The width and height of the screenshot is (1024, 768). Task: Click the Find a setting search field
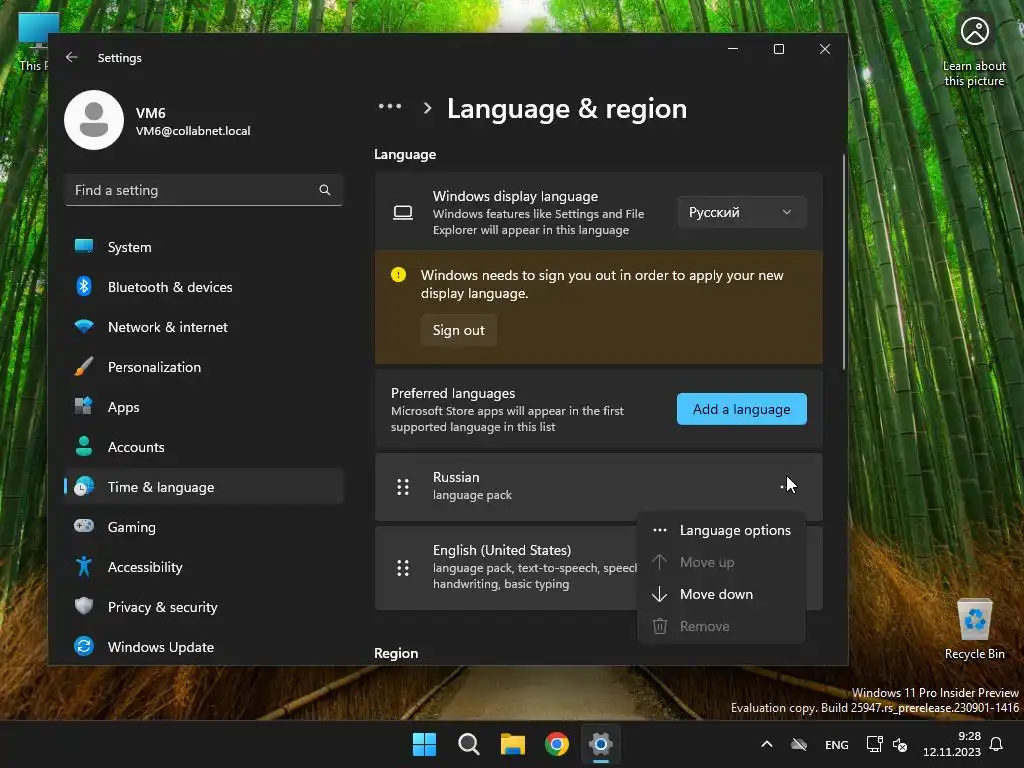coord(204,190)
